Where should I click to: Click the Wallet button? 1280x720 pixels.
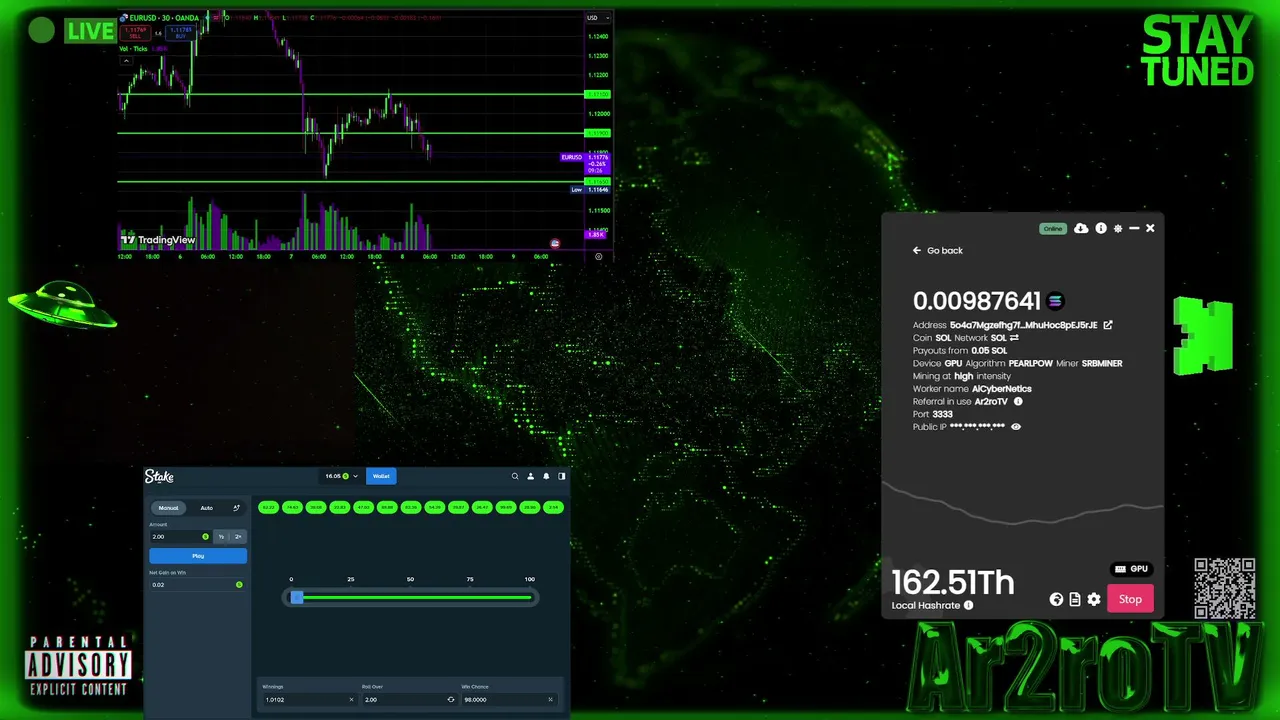tap(381, 476)
